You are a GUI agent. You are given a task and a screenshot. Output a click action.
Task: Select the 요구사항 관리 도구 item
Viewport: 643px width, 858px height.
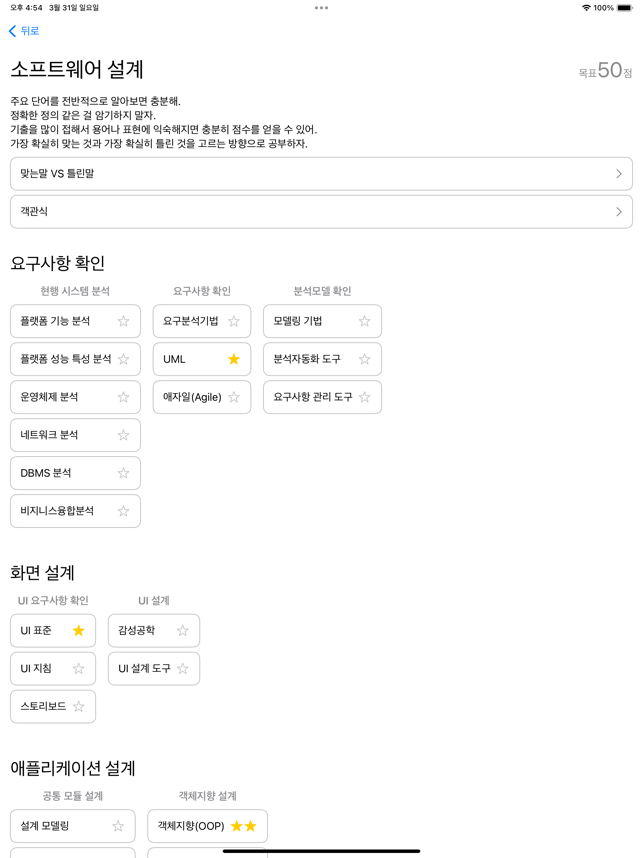coord(312,397)
